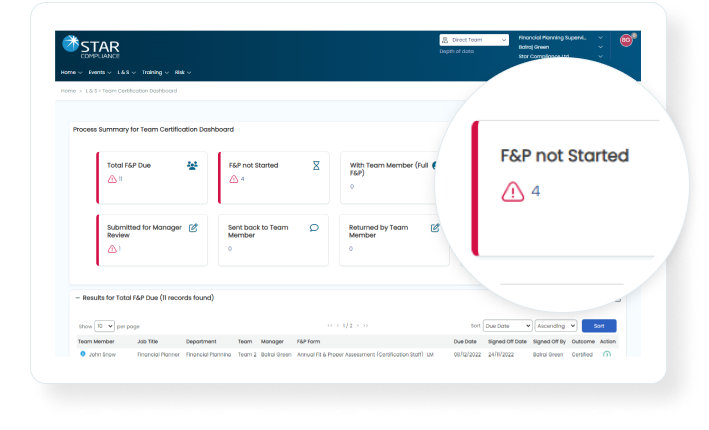Click the team icon on Total F&P Due card

pos(192,165)
